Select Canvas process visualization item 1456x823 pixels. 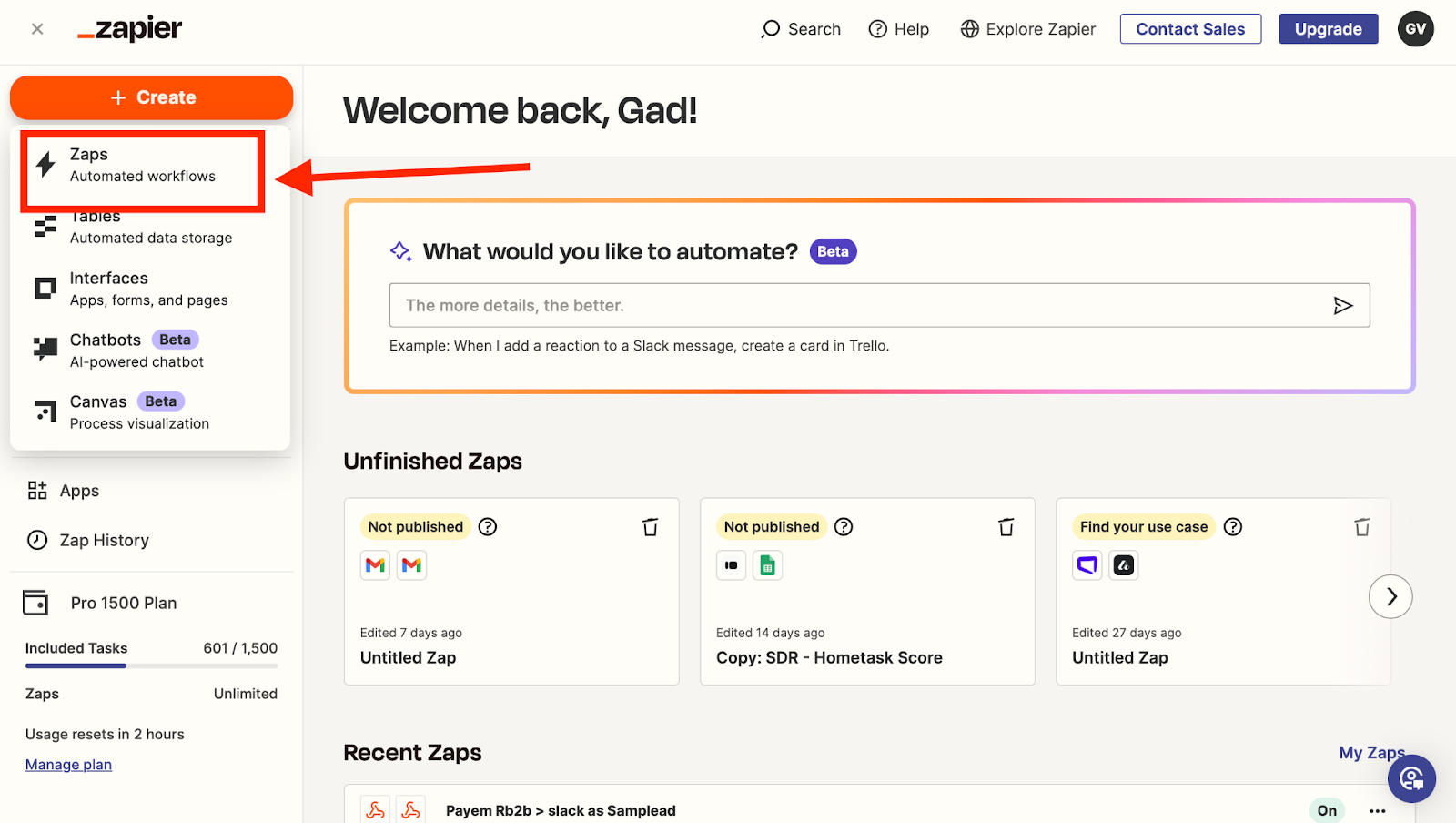tap(150, 412)
